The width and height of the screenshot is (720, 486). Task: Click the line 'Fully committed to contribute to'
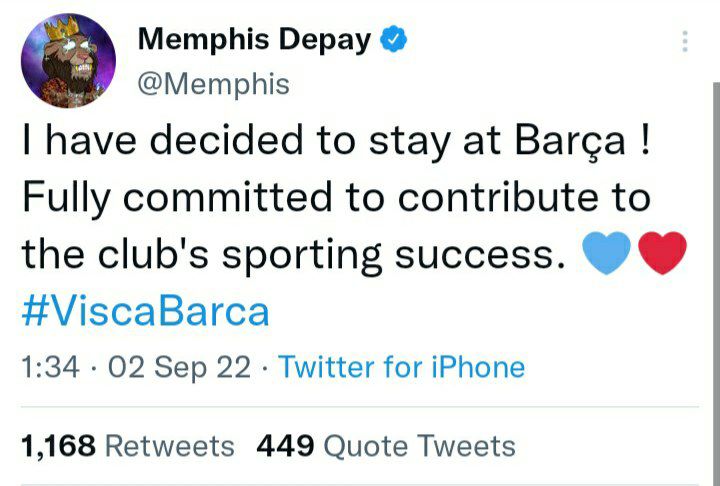[335, 198]
